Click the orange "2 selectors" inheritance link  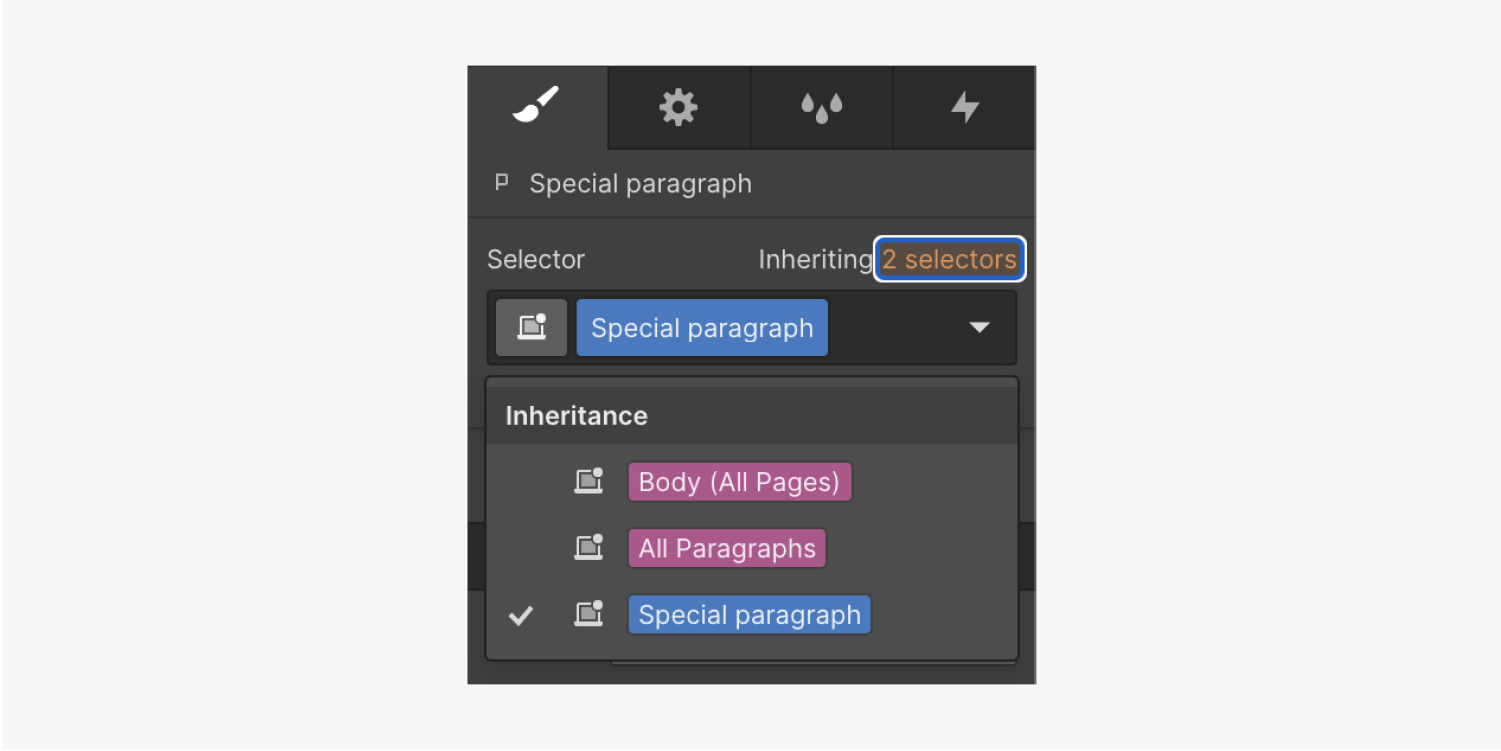click(949, 259)
